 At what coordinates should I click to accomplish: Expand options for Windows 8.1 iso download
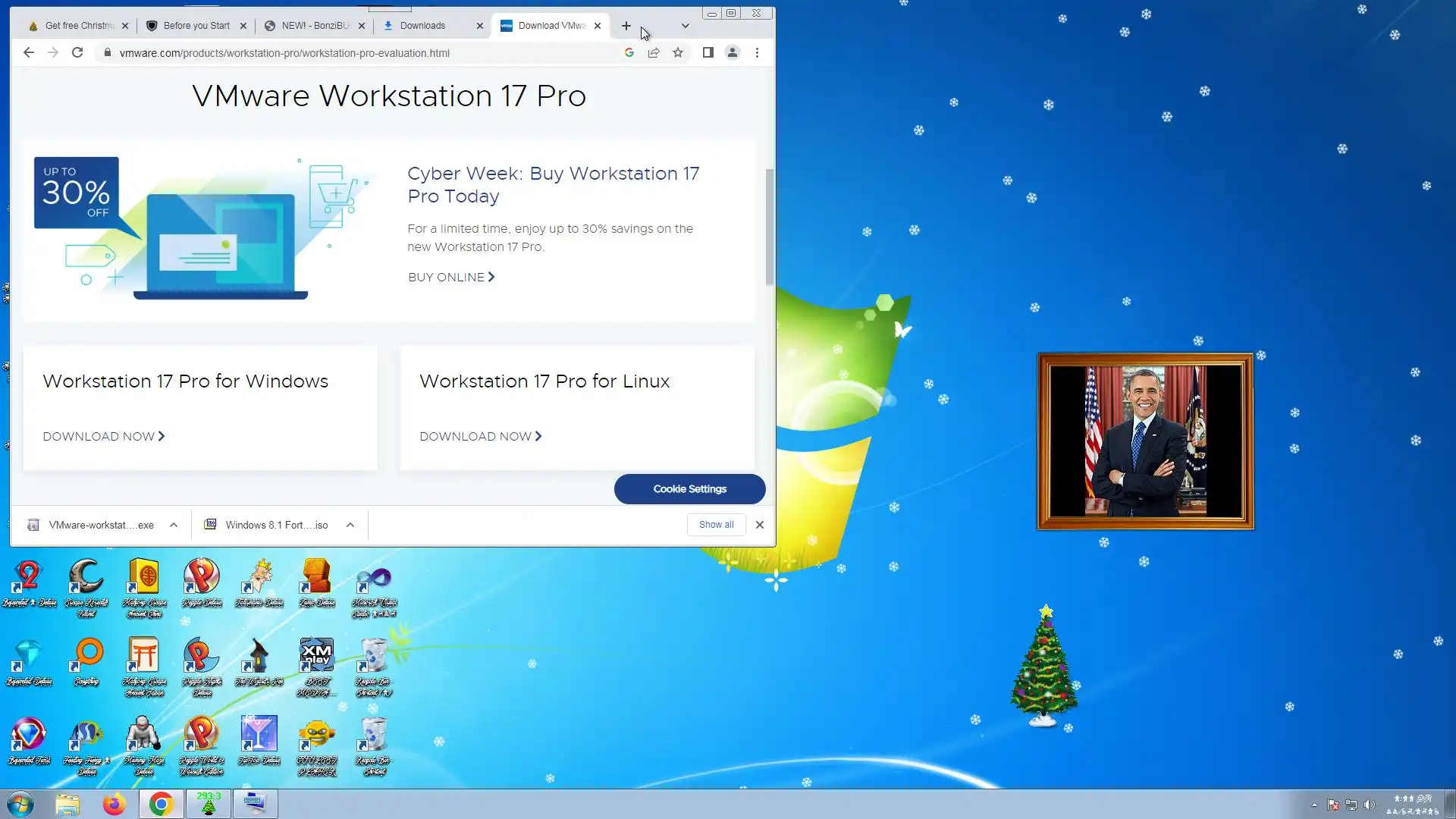pos(350,525)
